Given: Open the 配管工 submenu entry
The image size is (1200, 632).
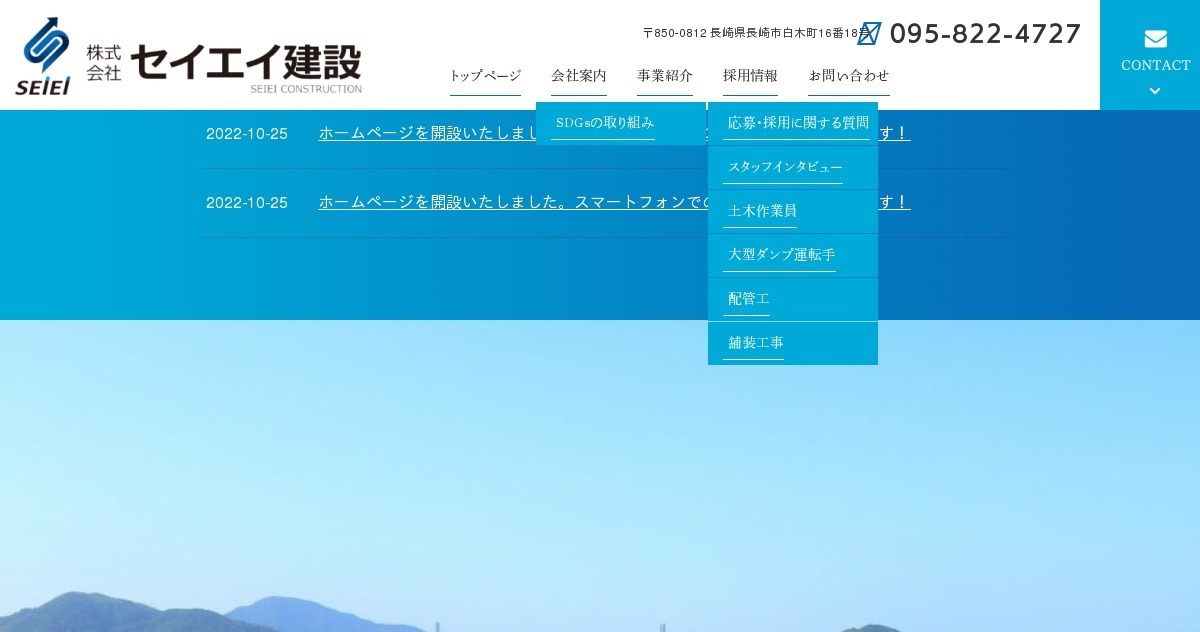Looking at the screenshot, I should click(748, 299).
